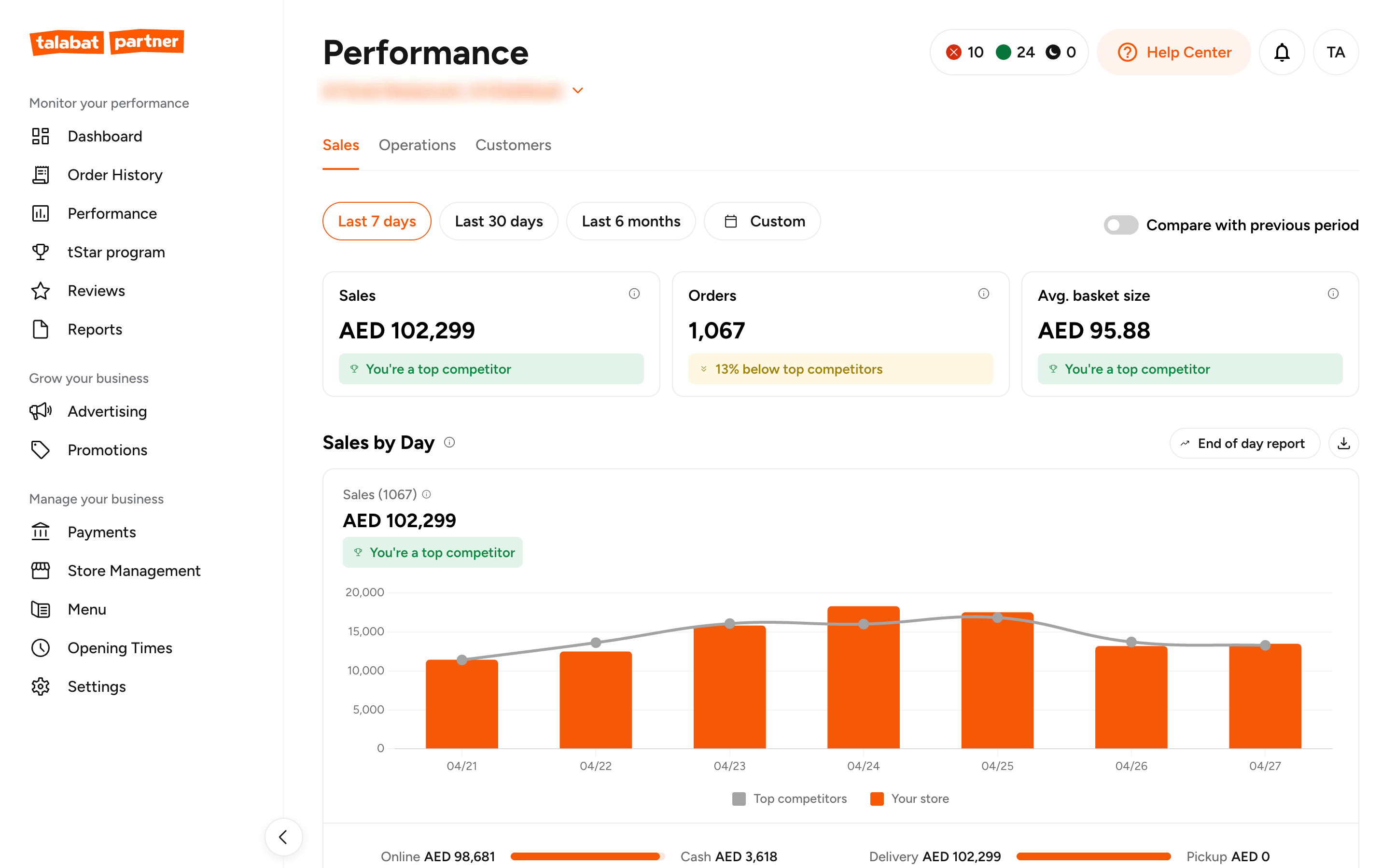Click info icon on Avg. basket size card

pyautogui.click(x=1333, y=294)
